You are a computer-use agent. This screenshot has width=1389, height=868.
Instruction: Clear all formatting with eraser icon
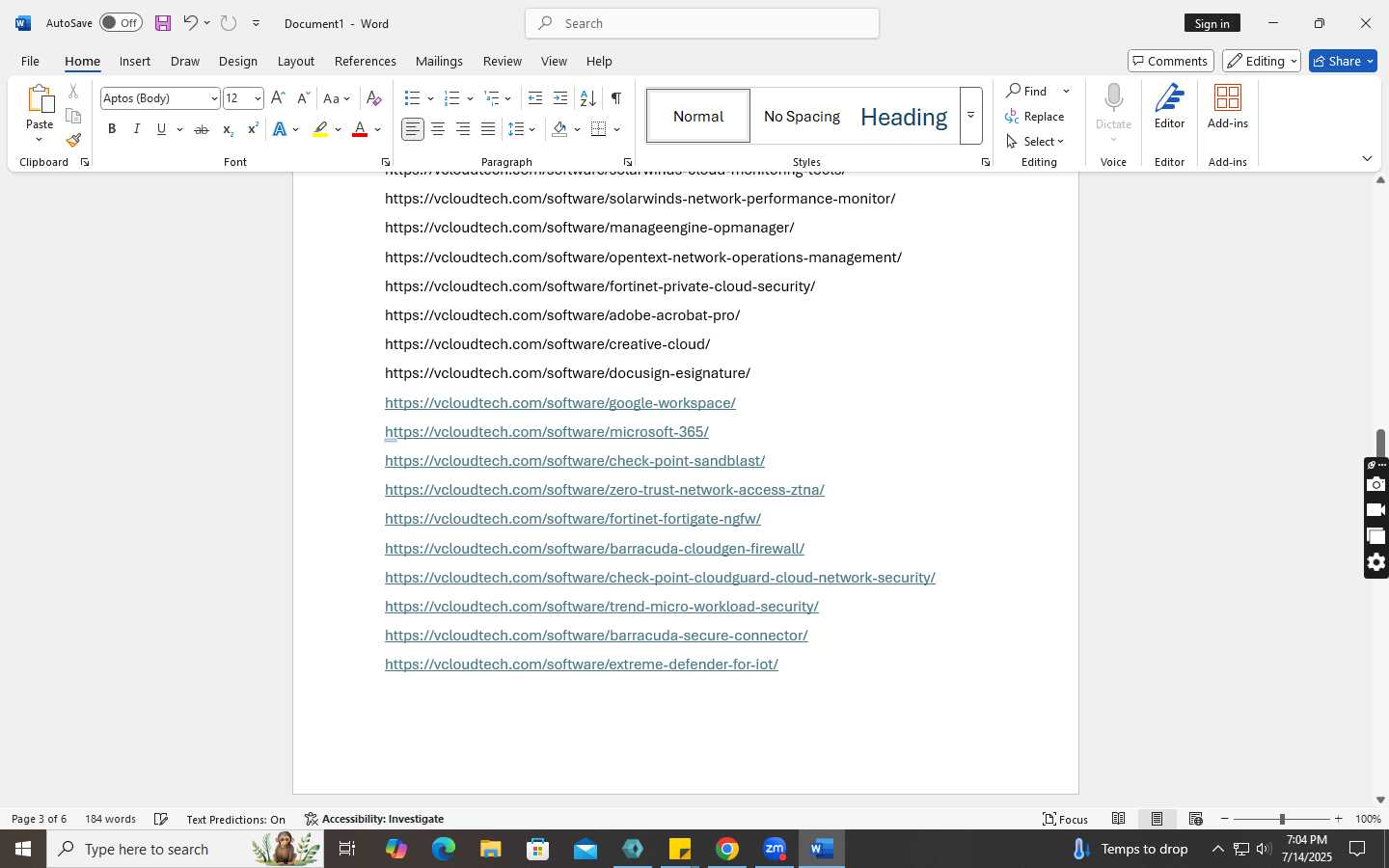pyautogui.click(x=374, y=98)
